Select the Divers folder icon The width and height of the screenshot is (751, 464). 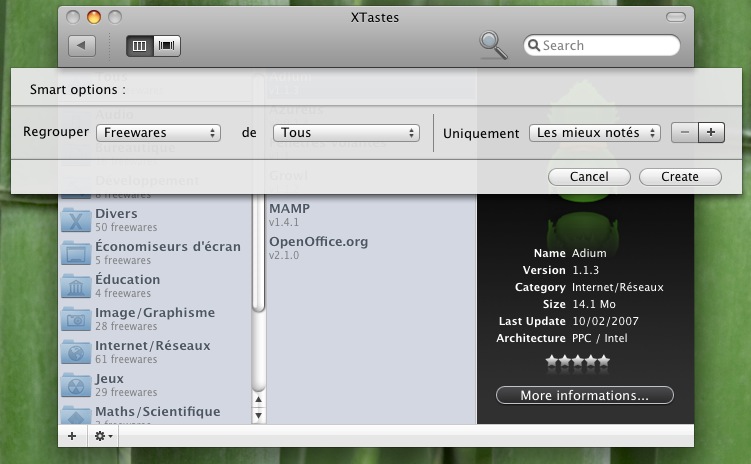[76, 220]
